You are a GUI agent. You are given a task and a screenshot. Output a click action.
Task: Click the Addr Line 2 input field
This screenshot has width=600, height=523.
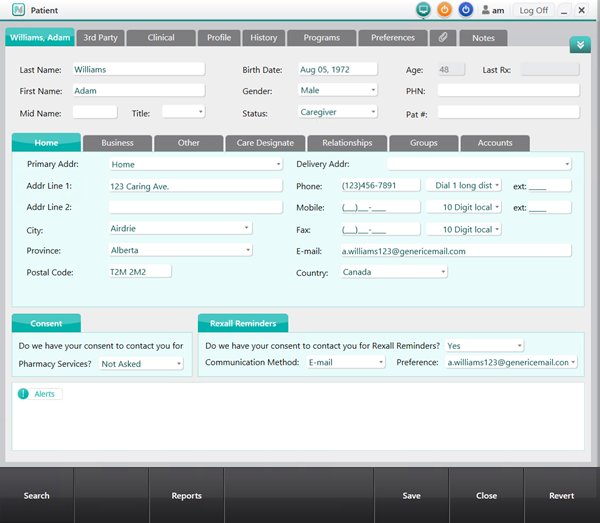click(196, 207)
